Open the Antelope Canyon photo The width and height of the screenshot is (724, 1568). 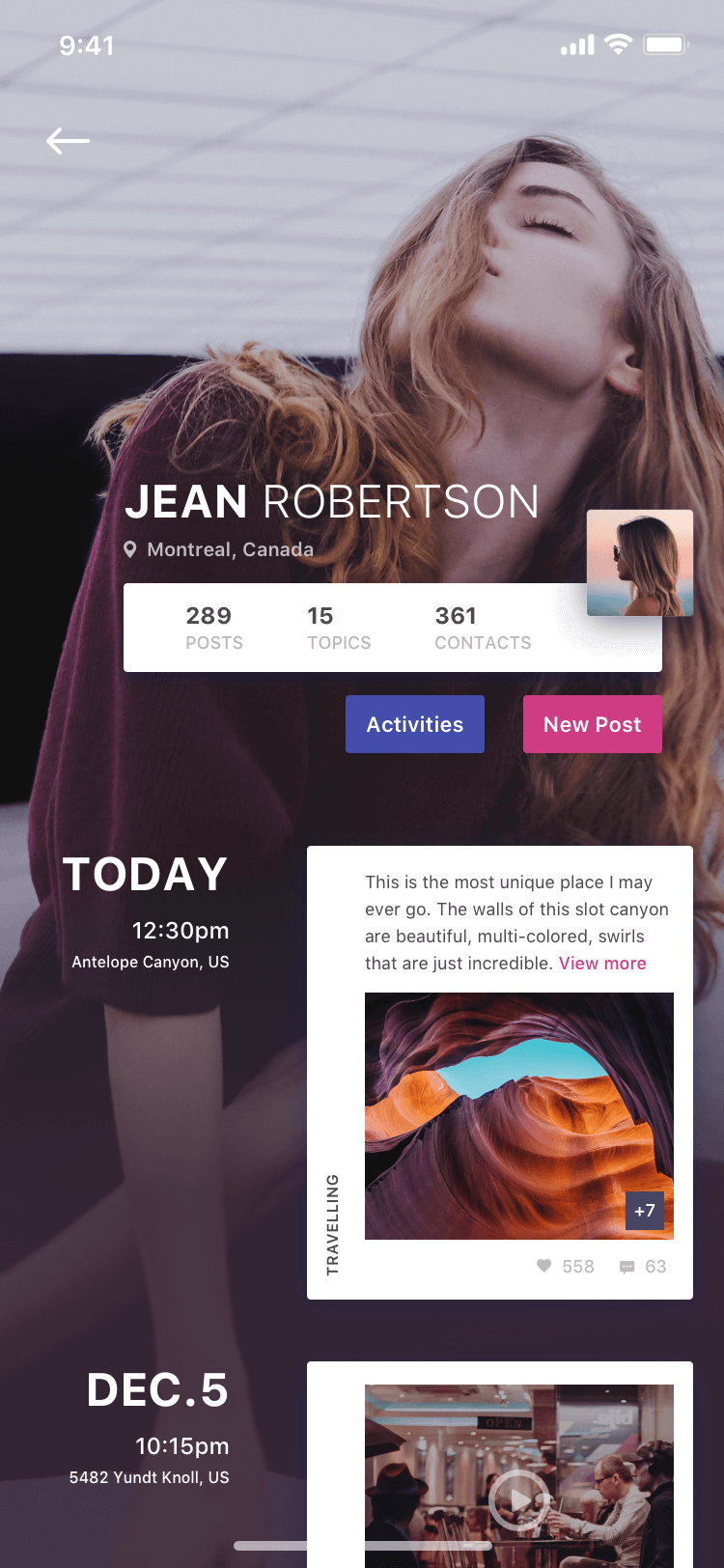(x=519, y=1116)
